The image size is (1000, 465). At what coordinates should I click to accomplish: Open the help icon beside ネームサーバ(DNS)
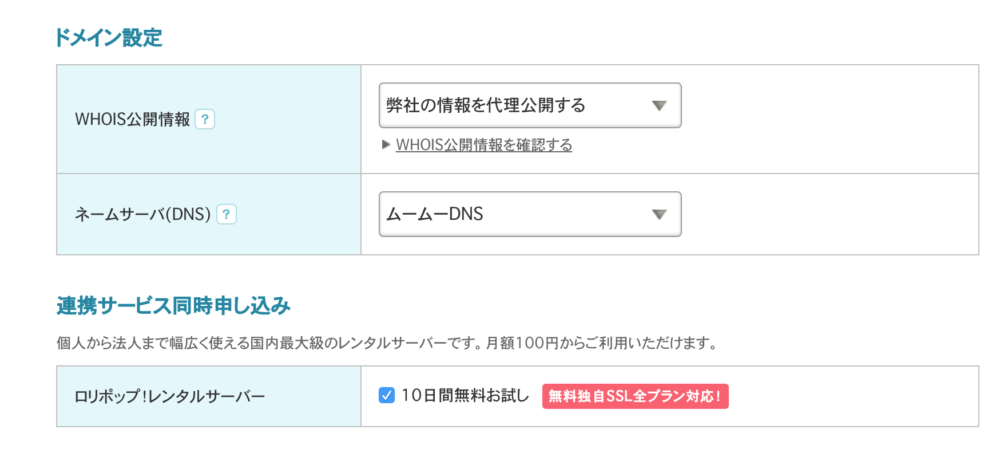[x=226, y=215]
